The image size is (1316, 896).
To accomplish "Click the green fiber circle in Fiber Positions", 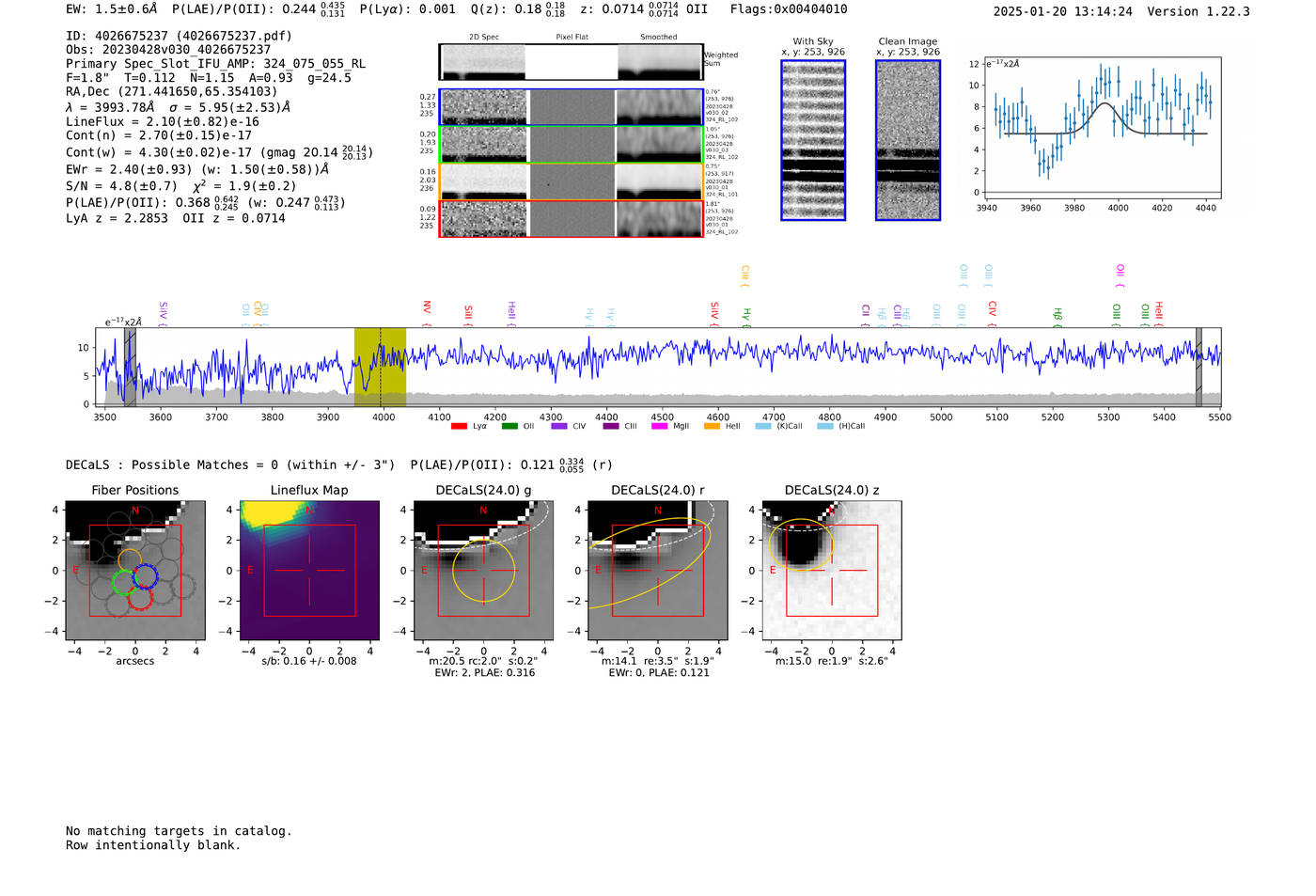I will coord(124,583).
